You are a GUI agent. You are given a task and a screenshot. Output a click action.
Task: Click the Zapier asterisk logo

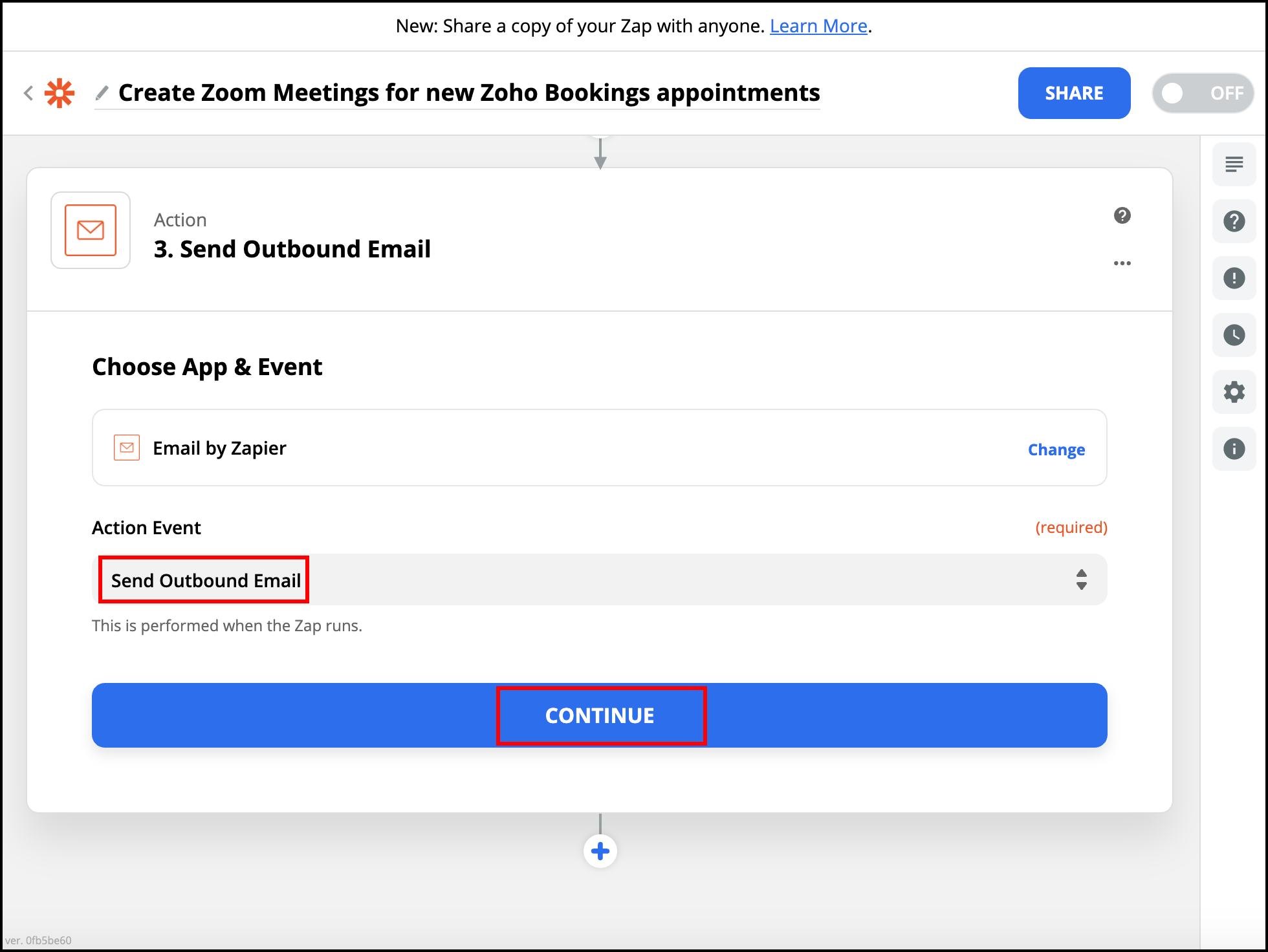(60, 93)
